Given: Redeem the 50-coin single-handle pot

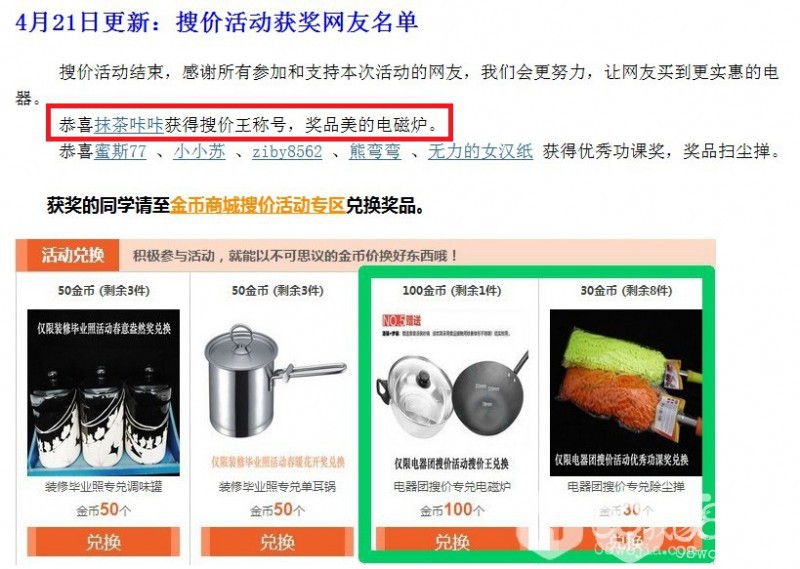Looking at the screenshot, I should pyautogui.click(x=277, y=541).
